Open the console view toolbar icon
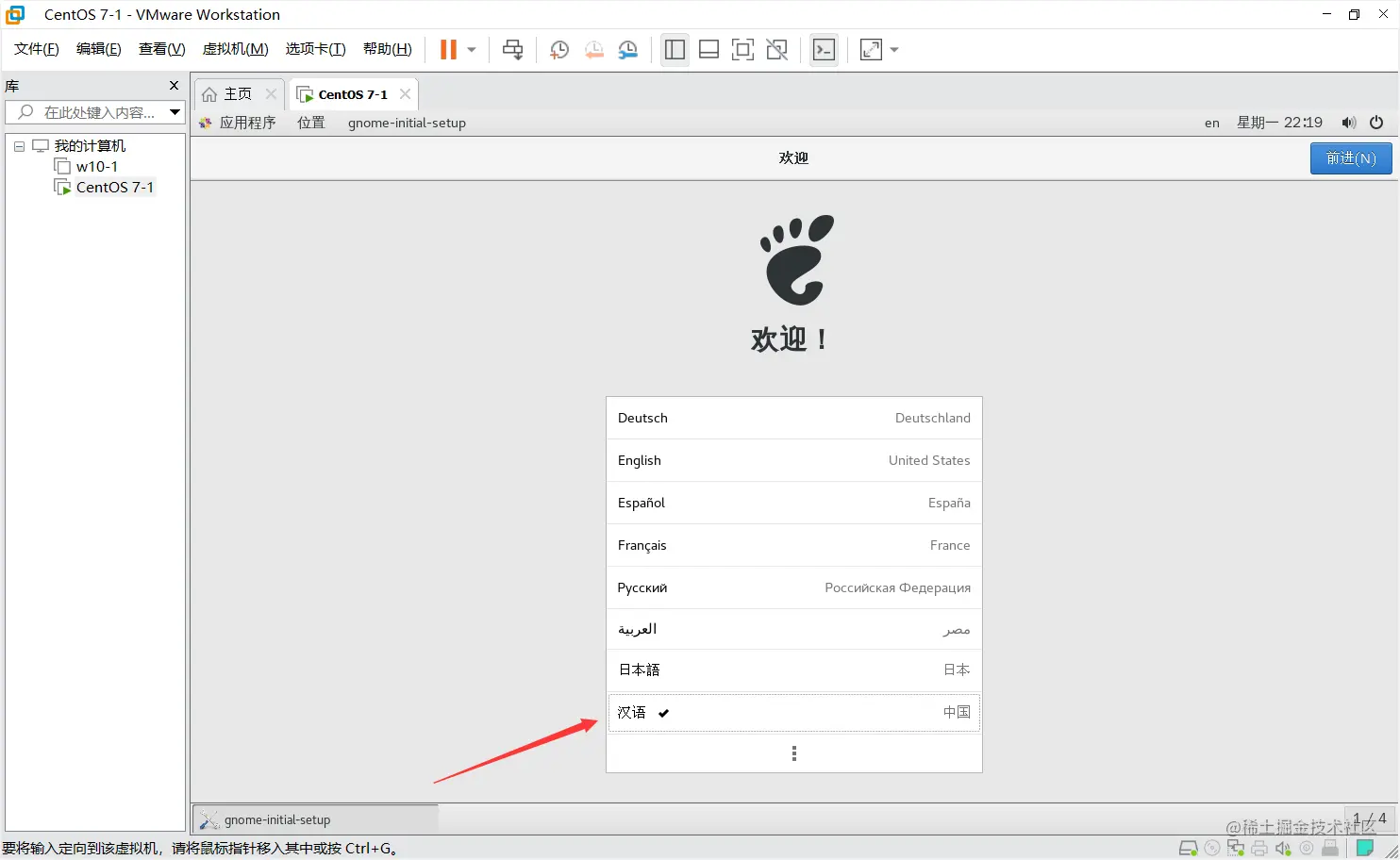1400x860 pixels. point(824,50)
